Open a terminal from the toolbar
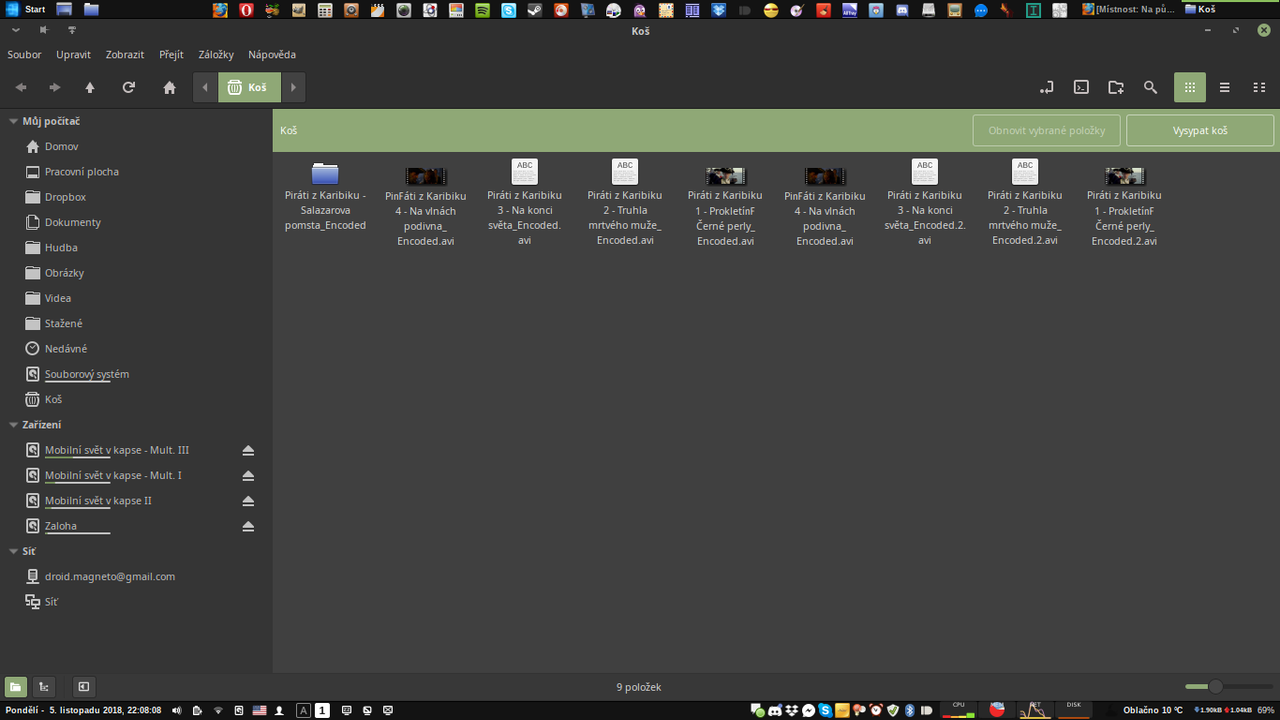Image resolution: width=1280 pixels, height=720 pixels. point(1081,87)
